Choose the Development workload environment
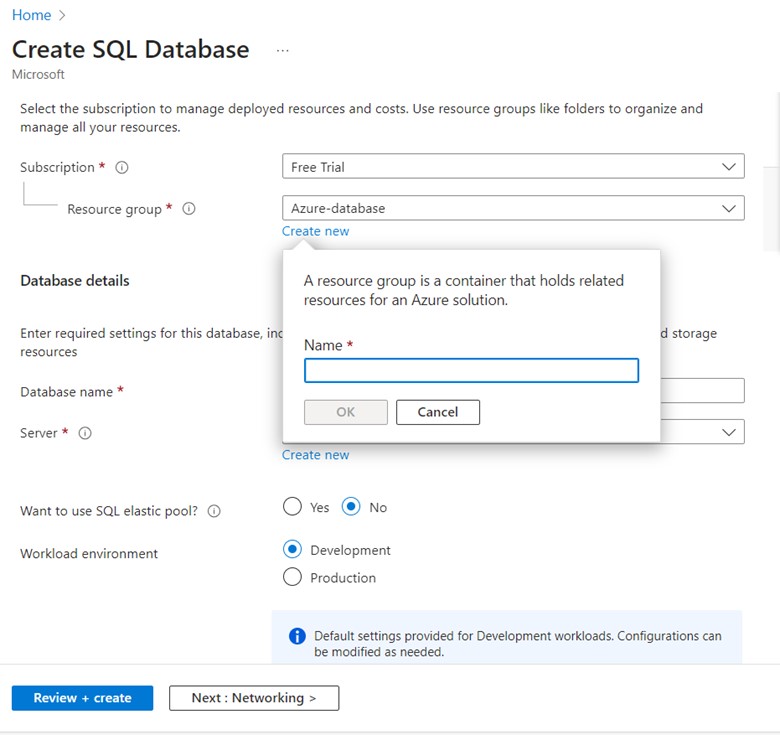 (x=292, y=549)
